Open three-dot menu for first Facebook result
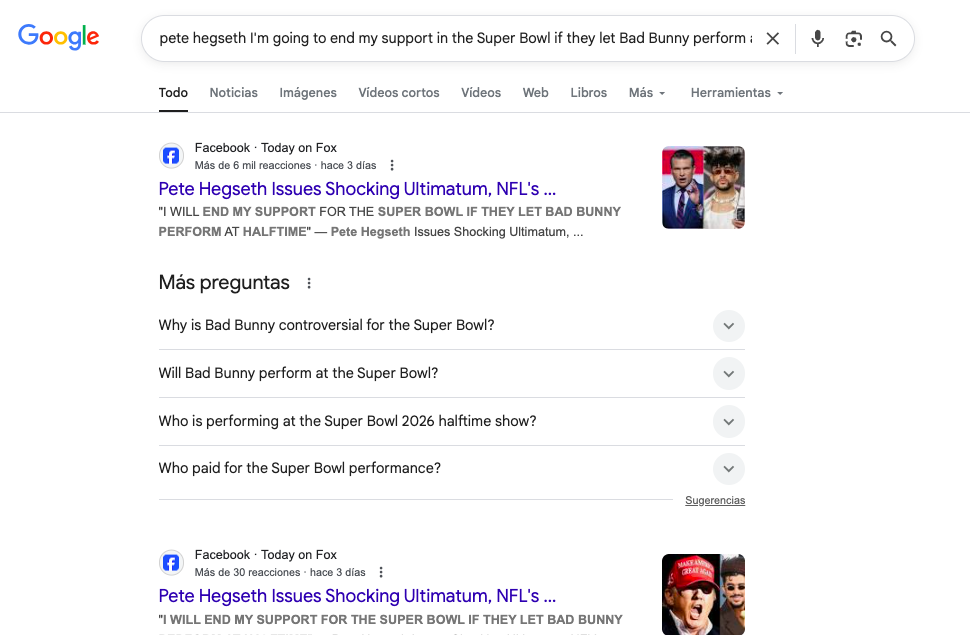Viewport: 970px width, 635px height. click(x=392, y=165)
